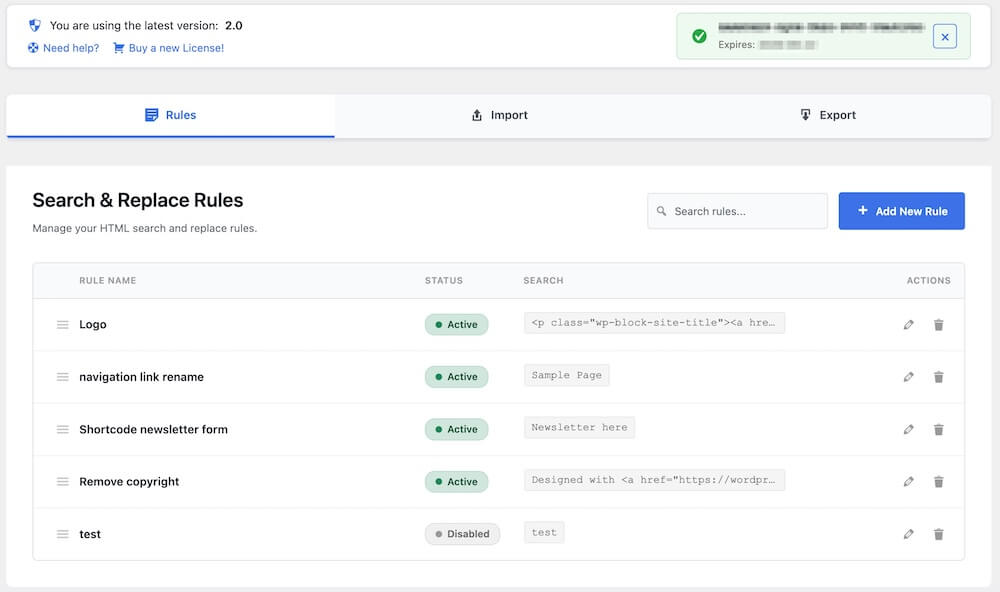Viewport: 1000px width, 592px height.
Task: Delete the Shortcode newsletter form rule
Action: coord(938,429)
